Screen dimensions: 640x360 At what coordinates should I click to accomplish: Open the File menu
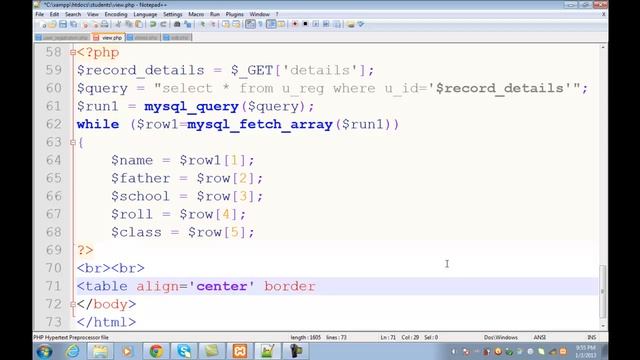tap(40, 14)
